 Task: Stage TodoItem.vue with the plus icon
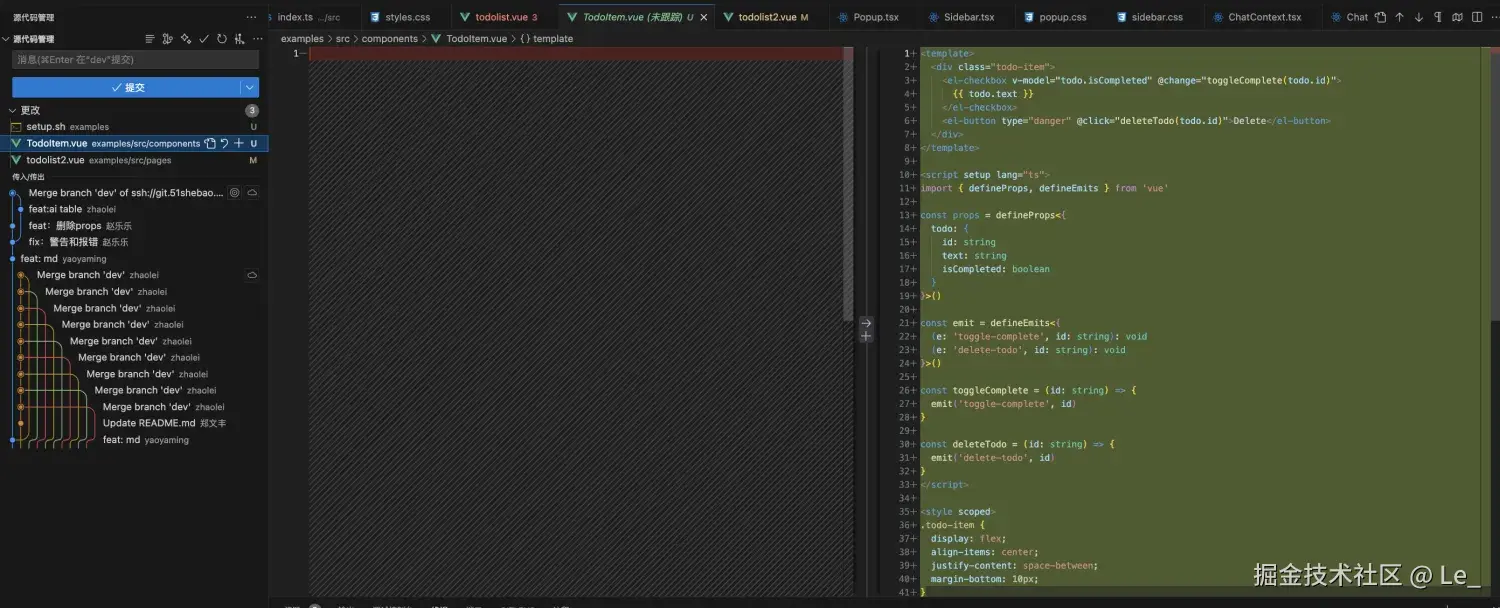point(239,144)
